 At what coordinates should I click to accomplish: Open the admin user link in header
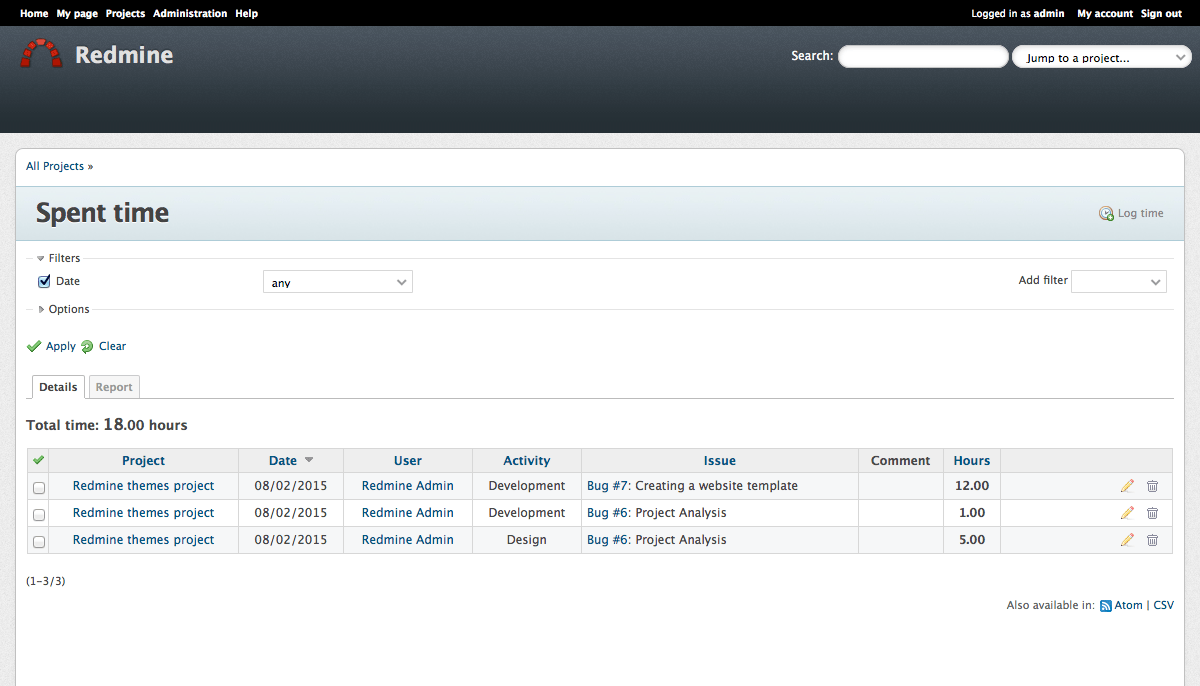tap(1049, 14)
